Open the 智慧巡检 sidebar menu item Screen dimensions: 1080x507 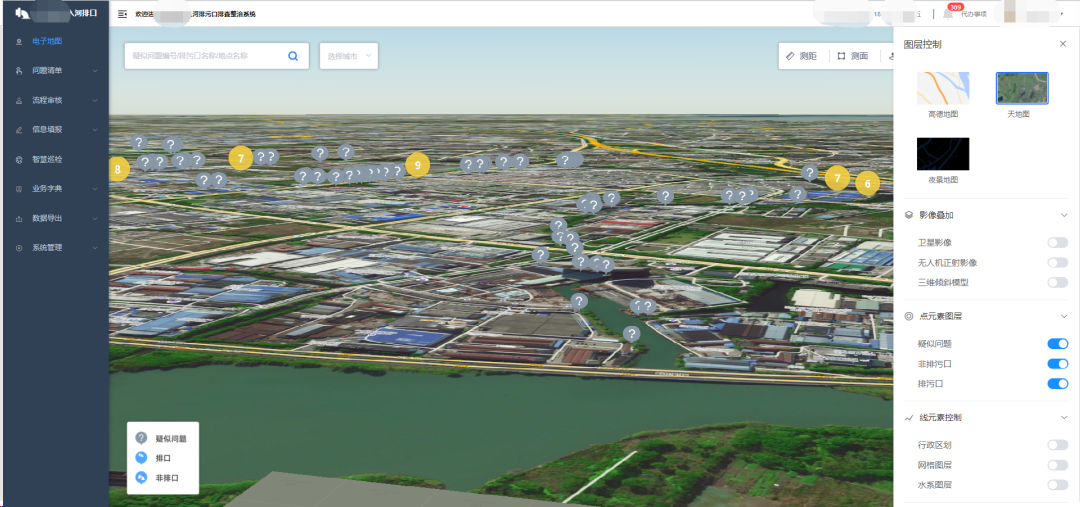point(54,159)
